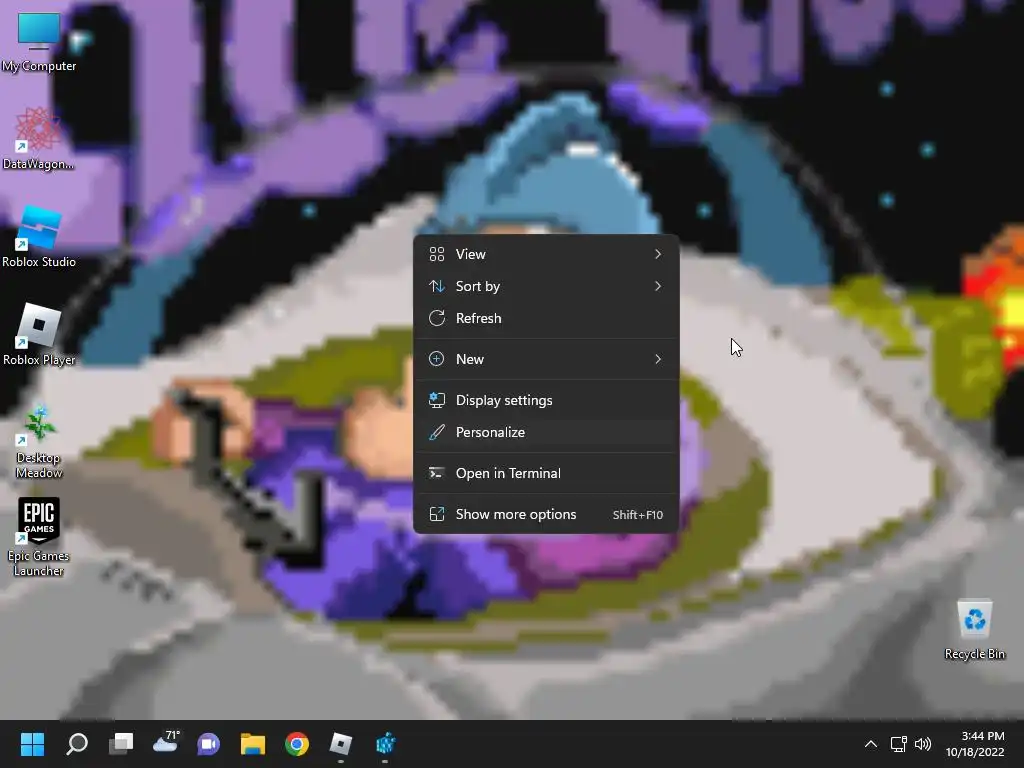Select the Recycle Bin icon
Image resolution: width=1024 pixels, height=768 pixels.
point(974,628)
